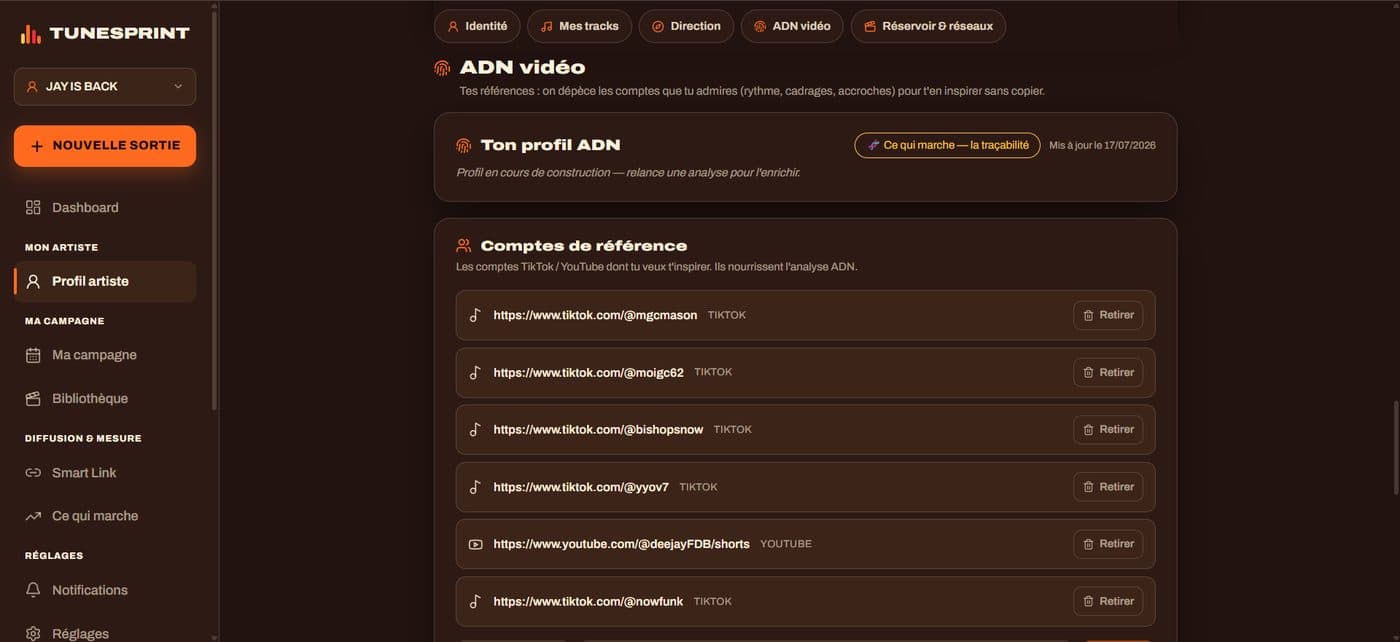Open Réglages in the sidebar

(105, 633)
